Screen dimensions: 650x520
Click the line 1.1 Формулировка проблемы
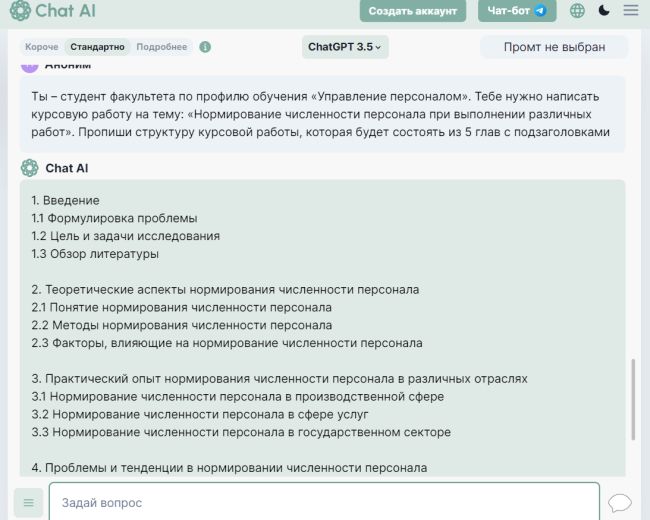[114, 218]
